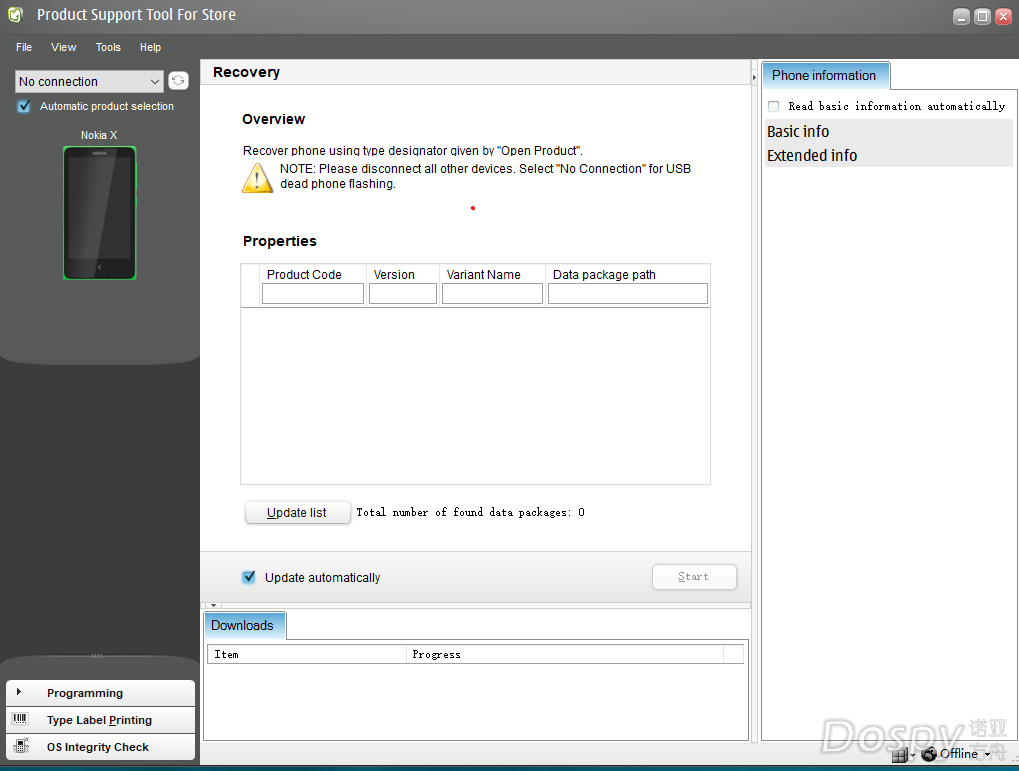Open the Programming panel label
Viewport: 1019px width, 771px height.
tap(84, 693)
